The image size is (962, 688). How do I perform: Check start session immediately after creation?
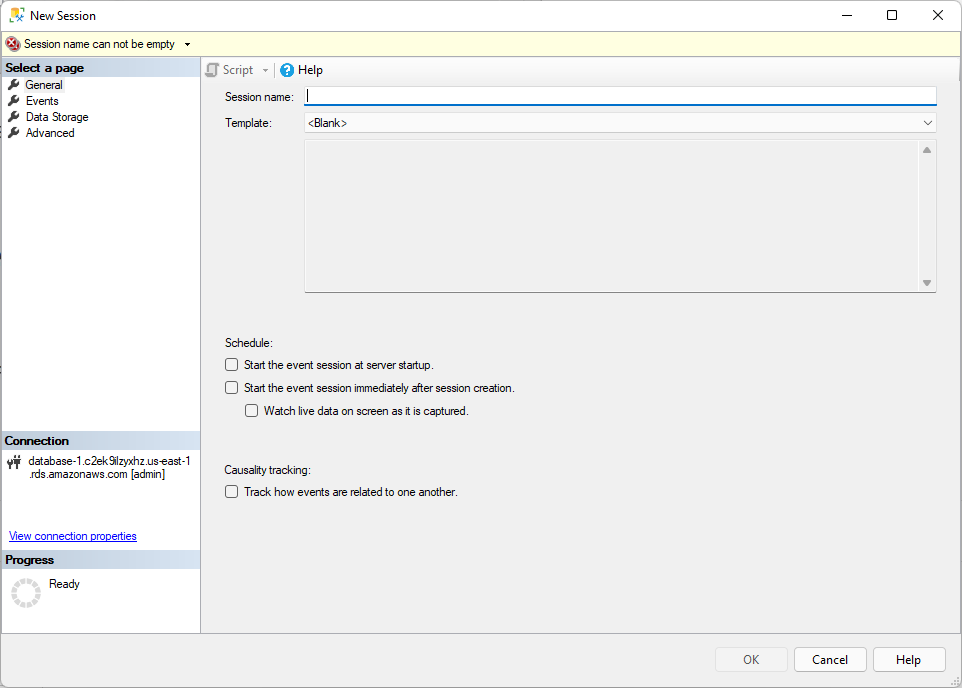(231, 388)
